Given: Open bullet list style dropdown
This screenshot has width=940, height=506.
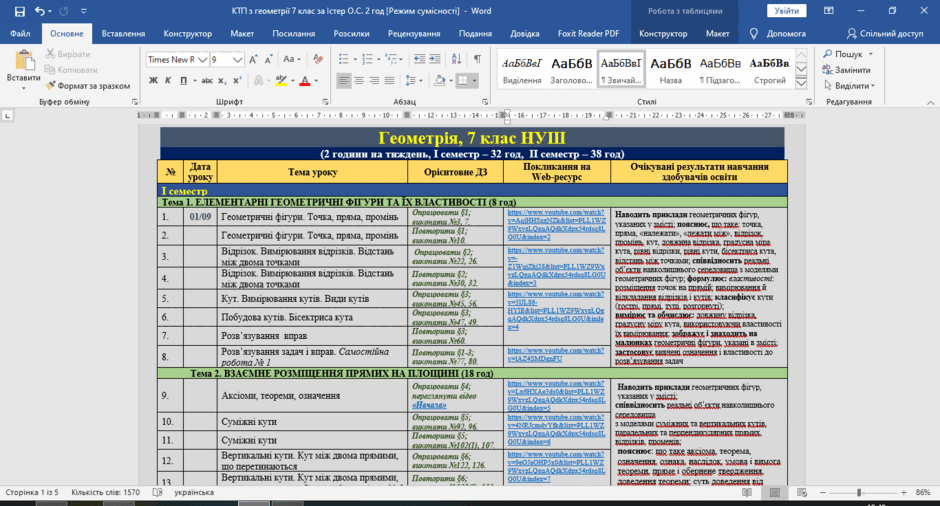Looking at the screenshot, I should click(355, 59).
